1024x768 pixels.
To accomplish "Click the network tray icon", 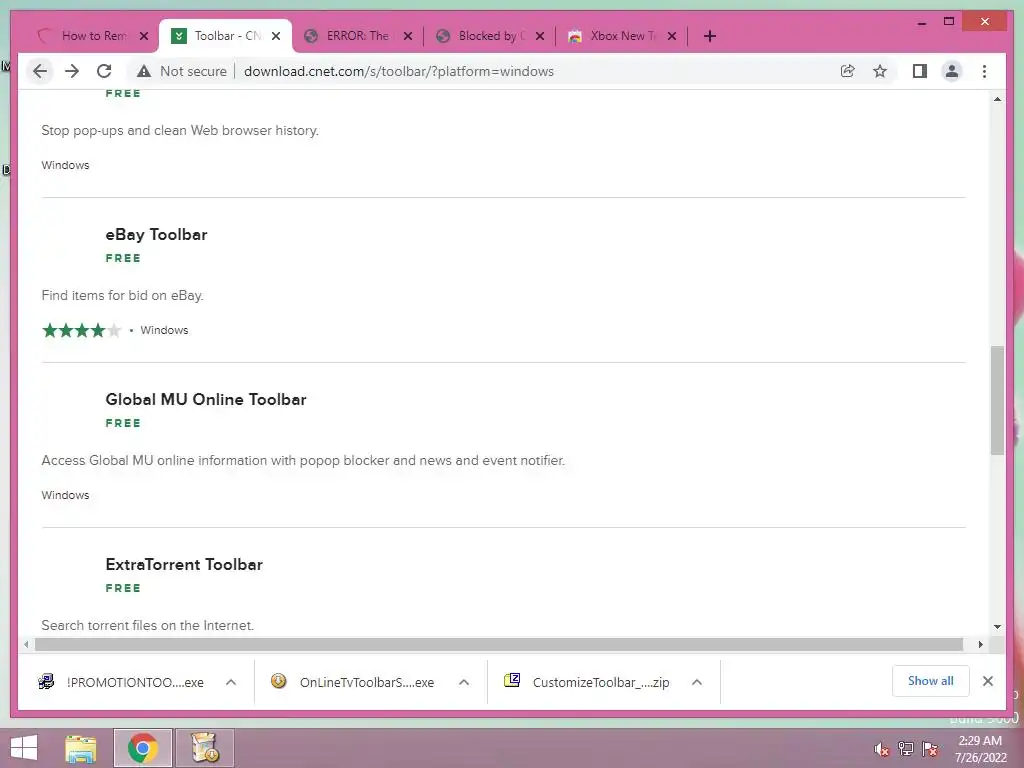I will coord(906,749).
